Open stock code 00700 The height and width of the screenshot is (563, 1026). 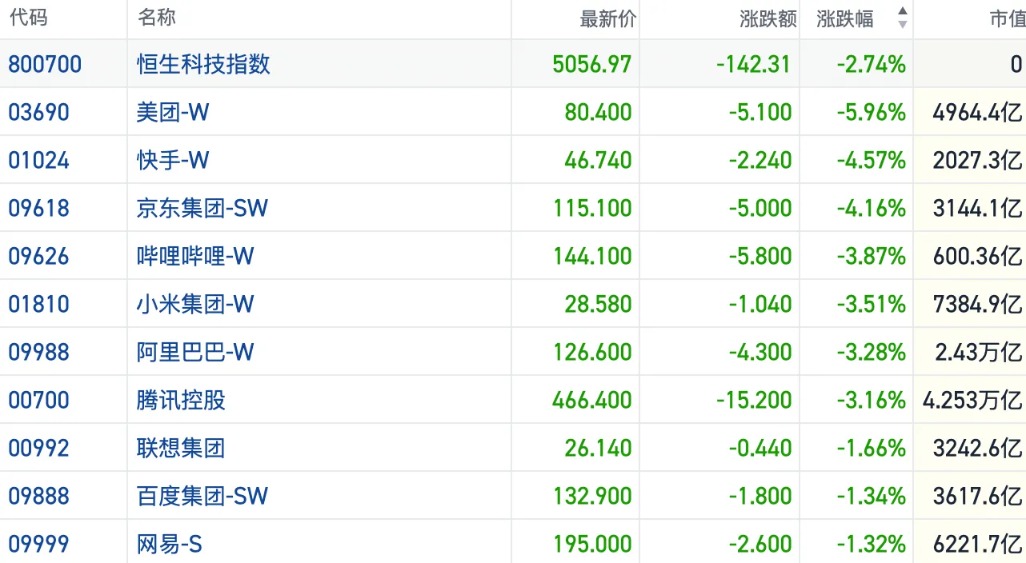(39, 400)
